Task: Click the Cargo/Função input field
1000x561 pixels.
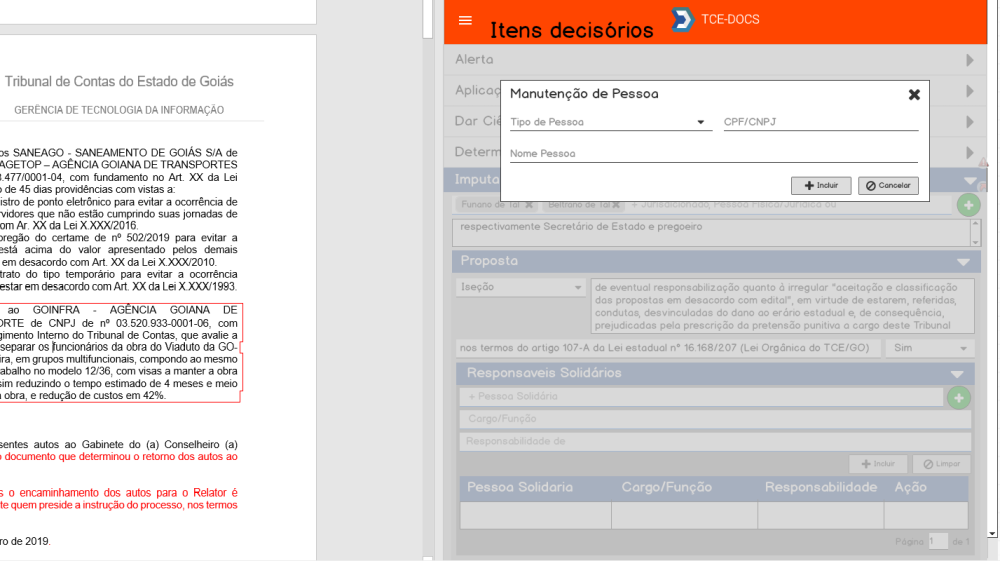Action: click(x=714, y=420)
